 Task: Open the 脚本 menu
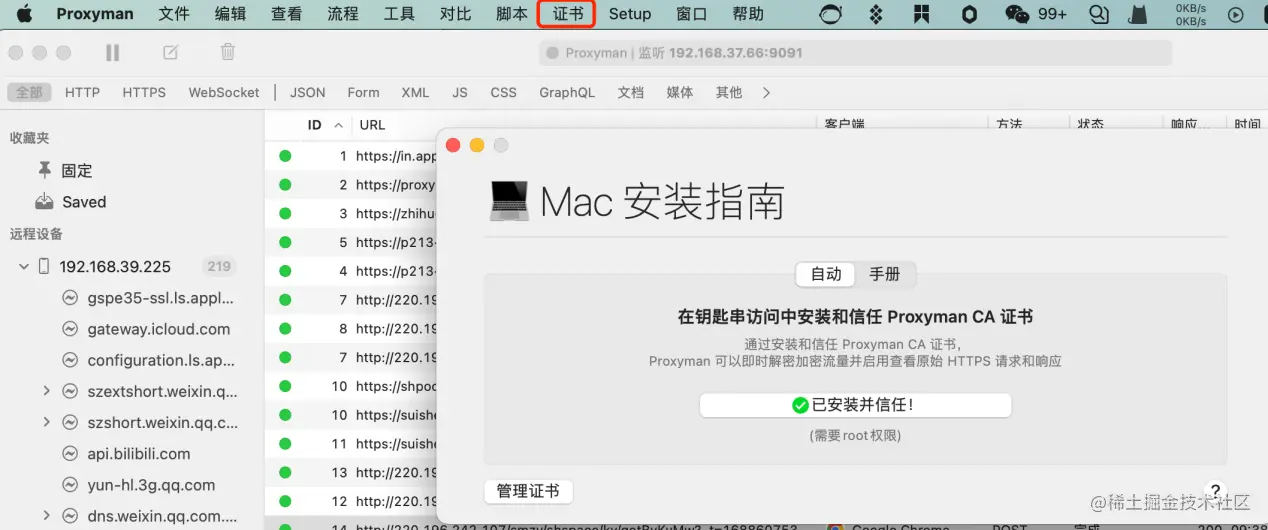pyautogui.click(x=511, y=14)
